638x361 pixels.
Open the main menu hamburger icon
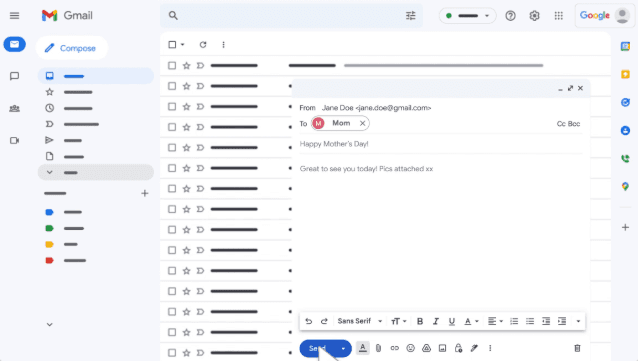coord(15,15)
